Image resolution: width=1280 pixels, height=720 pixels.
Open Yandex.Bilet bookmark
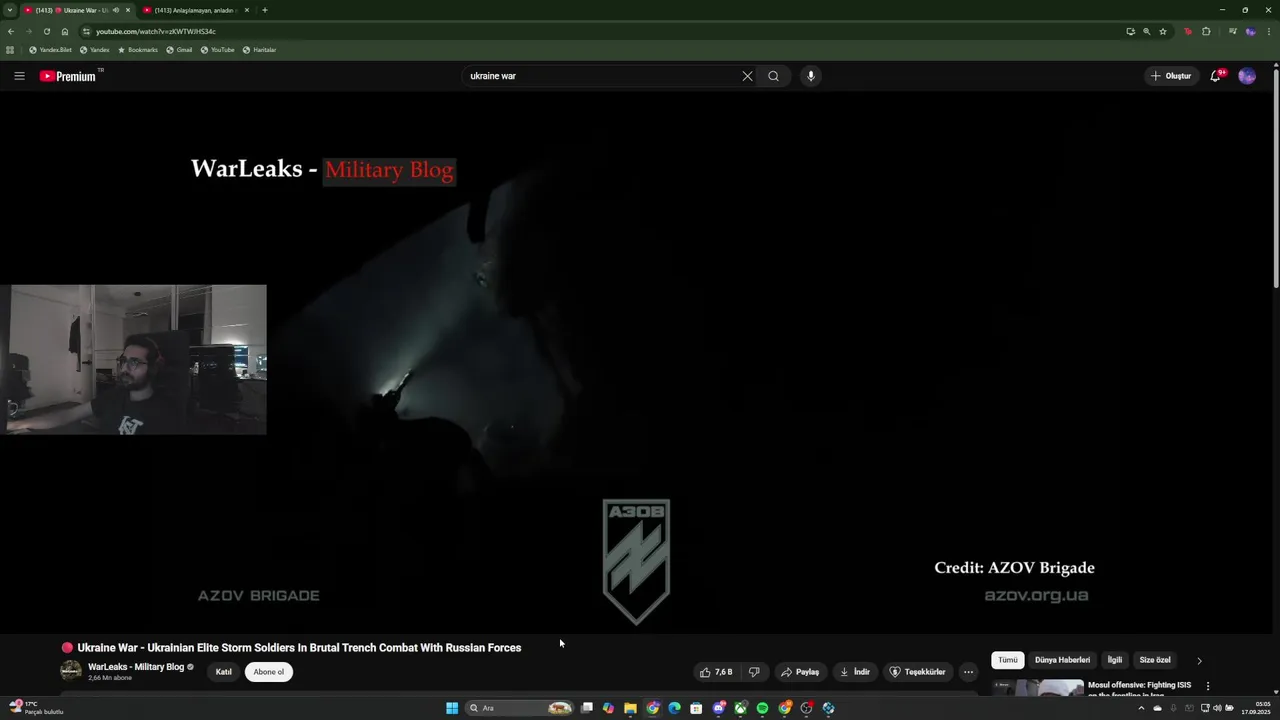point(50,50)
